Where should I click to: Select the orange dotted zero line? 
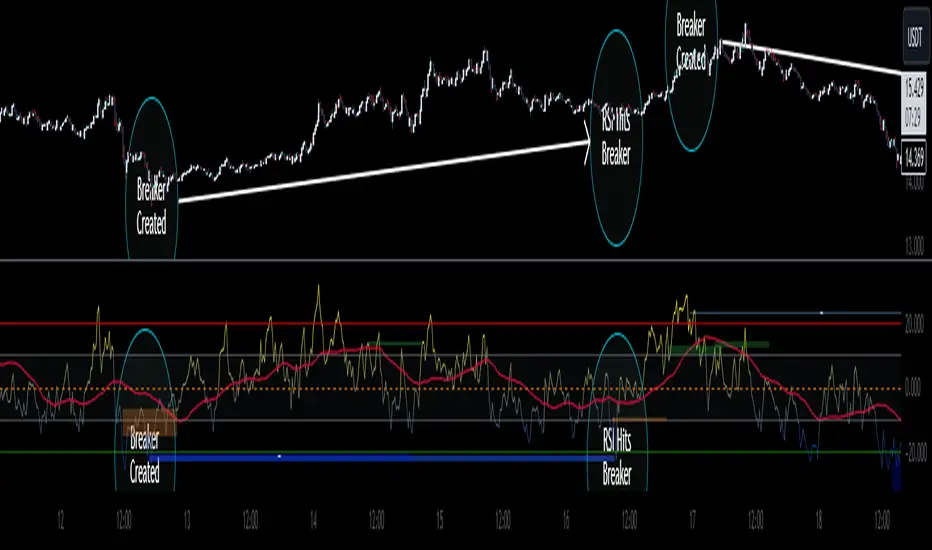point(451,389)
